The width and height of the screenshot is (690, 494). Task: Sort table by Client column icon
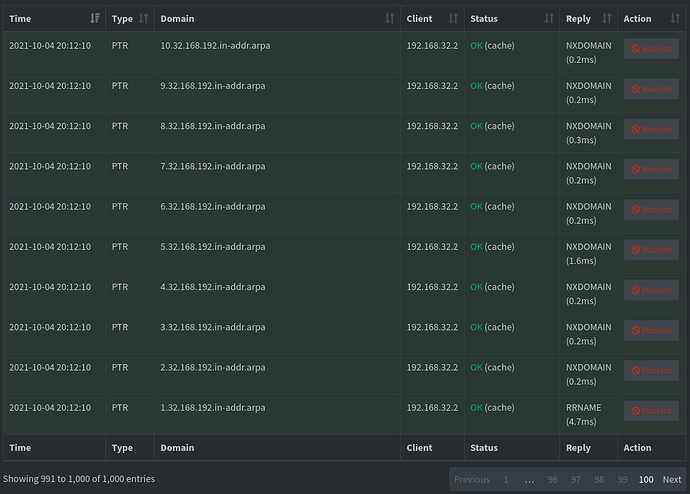pos(453,19)
